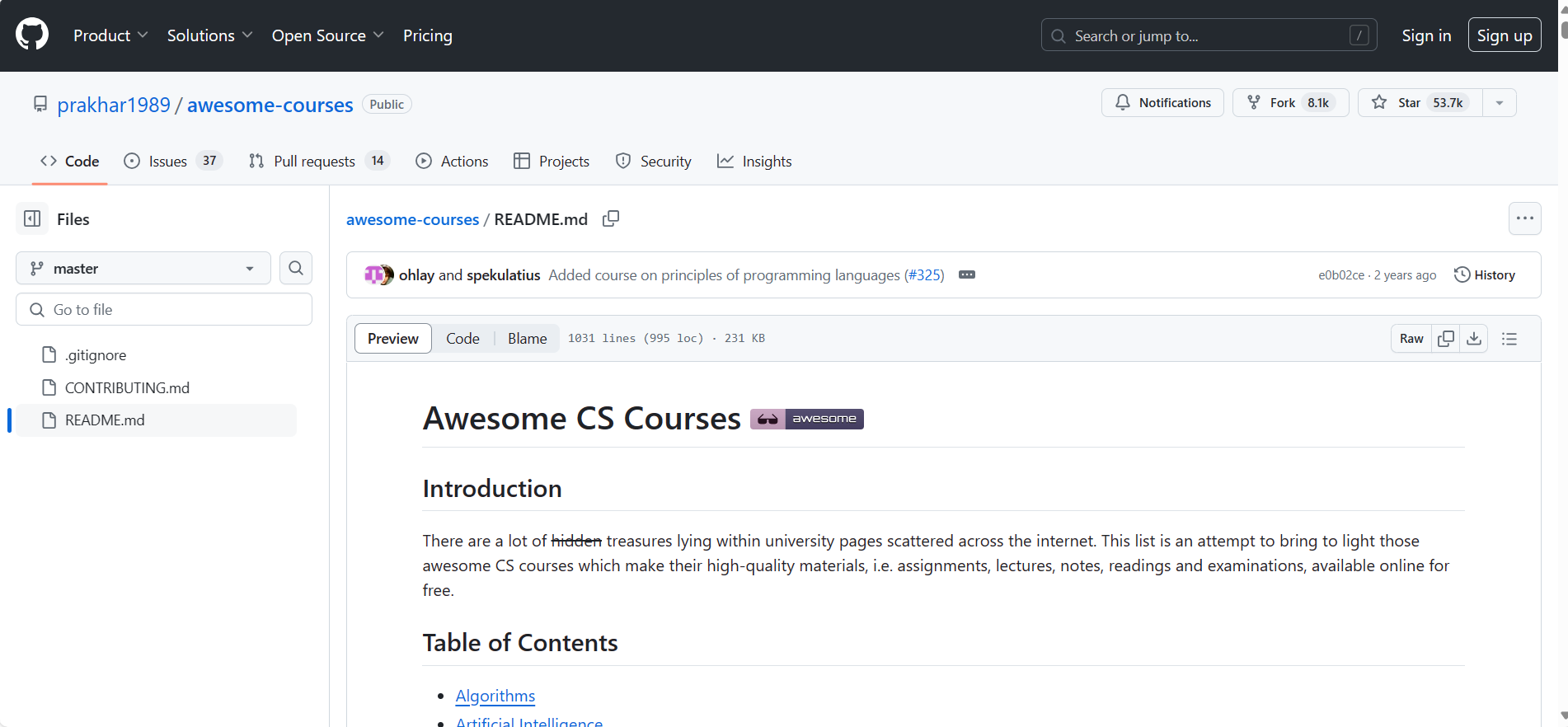Open the master branch selector

(x=143, y=268)
